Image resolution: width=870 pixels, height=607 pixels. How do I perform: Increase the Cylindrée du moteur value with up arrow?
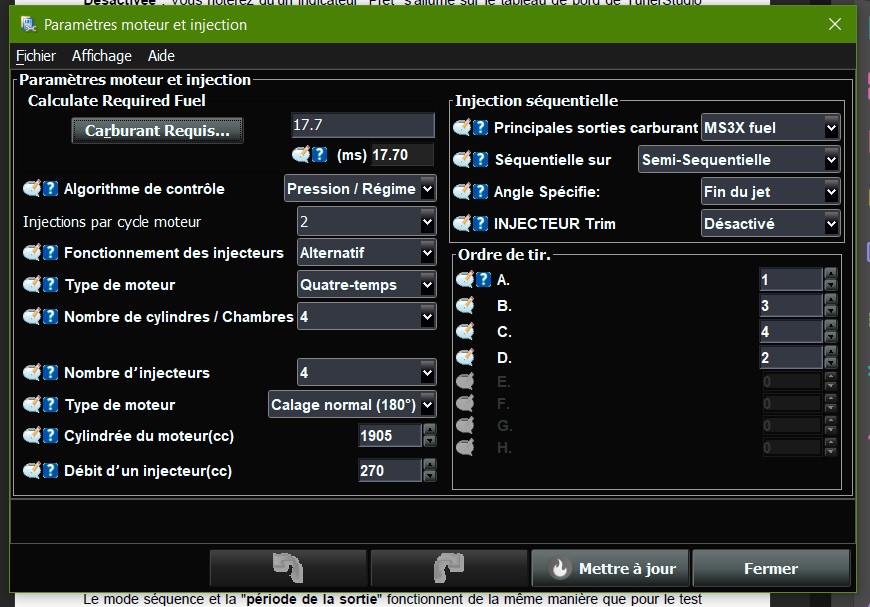(x=430, y=430)
